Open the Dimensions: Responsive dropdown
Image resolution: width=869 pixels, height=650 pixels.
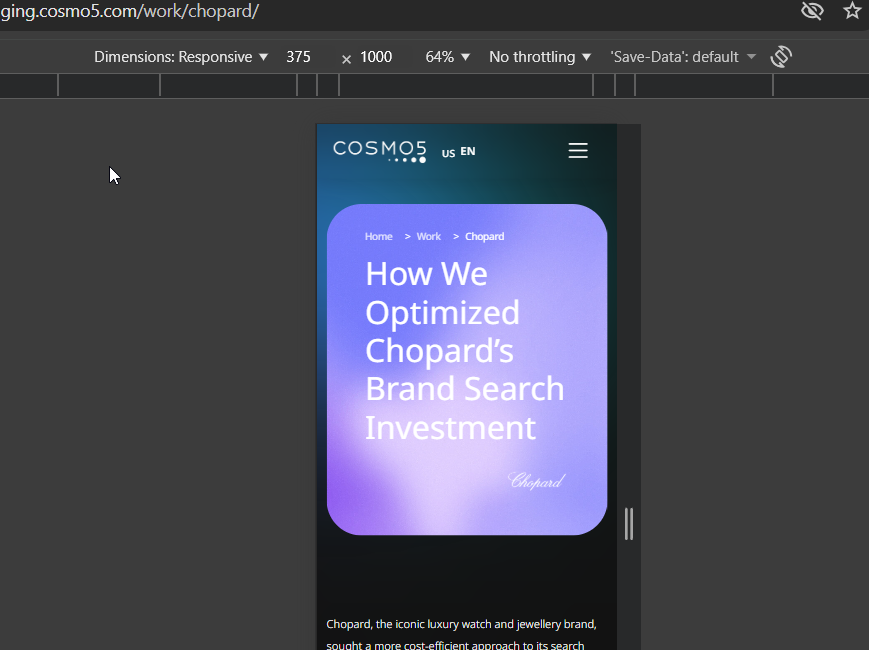coord(181,57)
